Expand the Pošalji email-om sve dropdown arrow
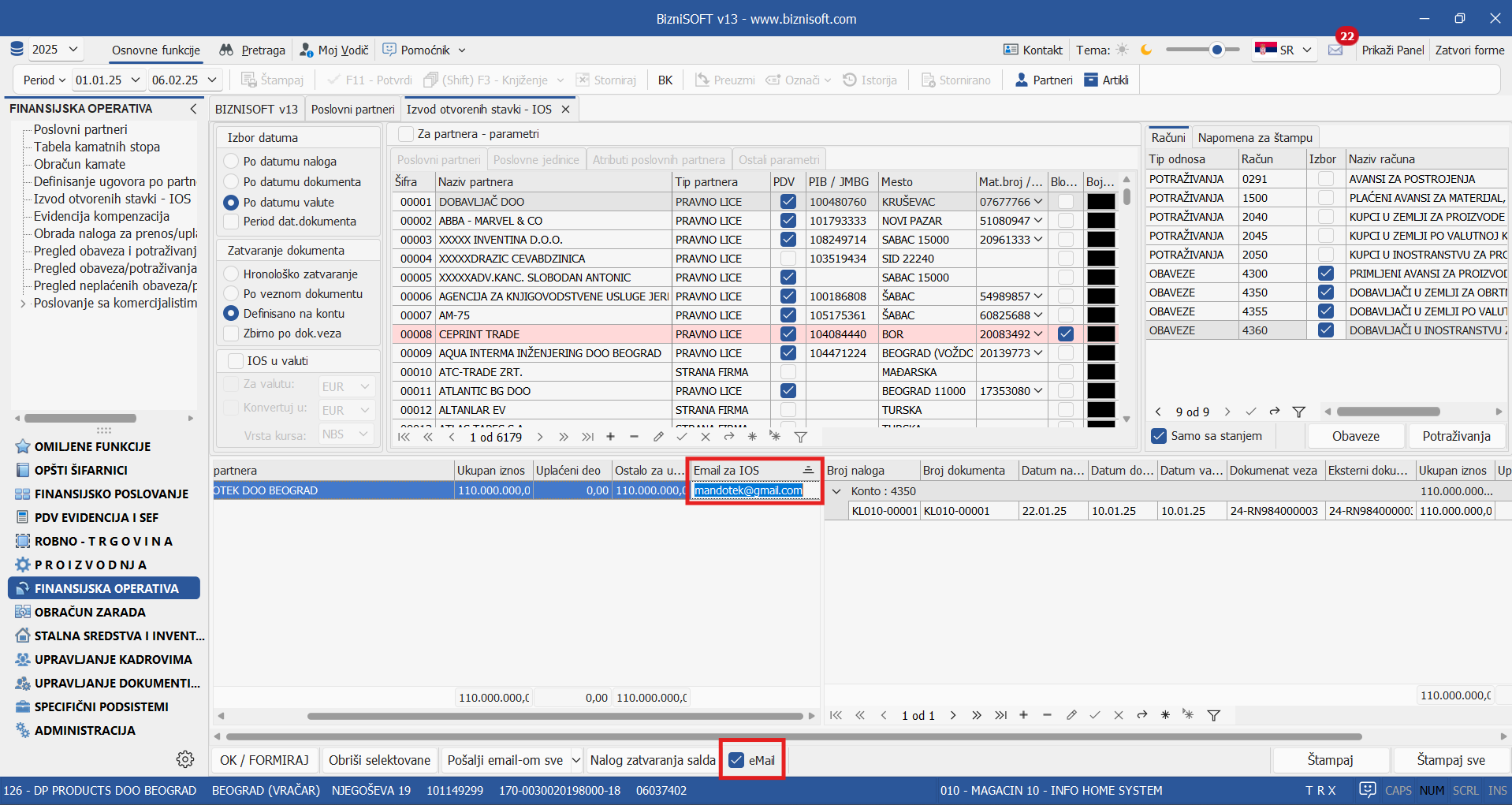The width and height of the screenshot is (1512, 805). point(576,760)
